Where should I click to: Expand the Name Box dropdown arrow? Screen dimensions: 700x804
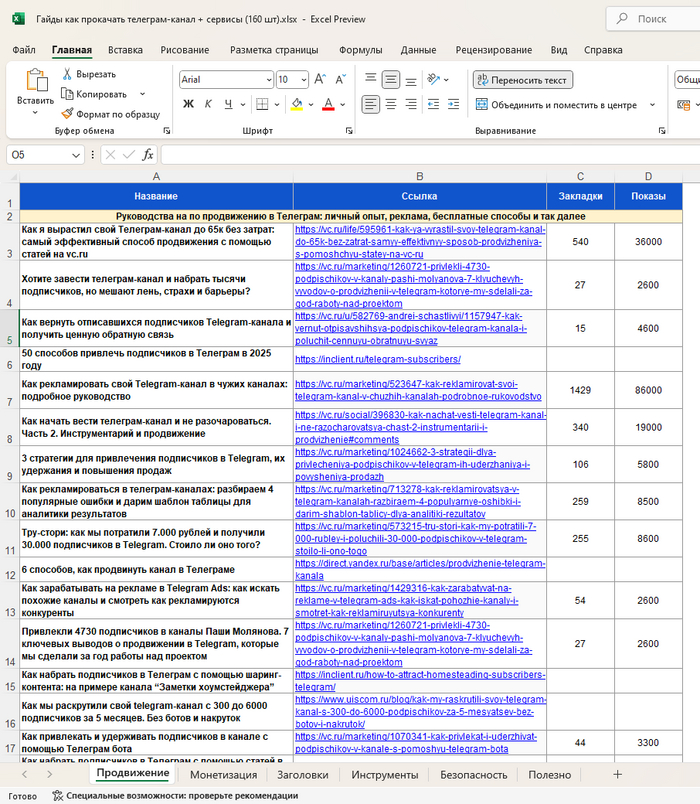(x=77, y=155)
